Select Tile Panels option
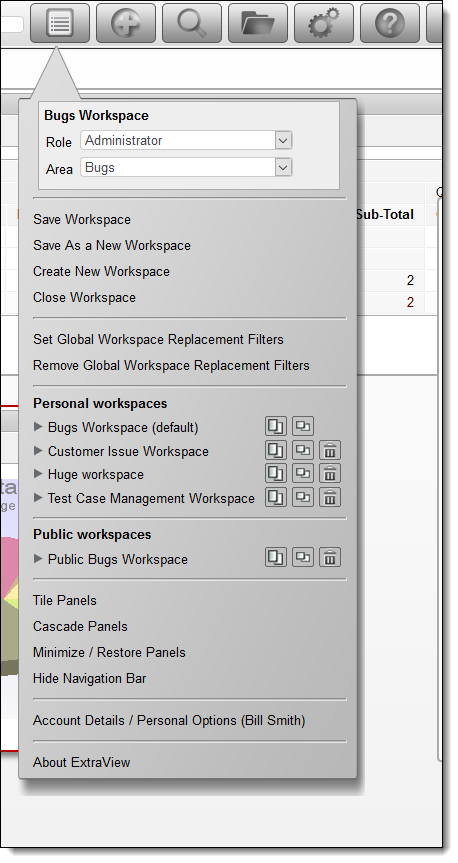Viewport: 458px width, 863px height. coord(65,600)
